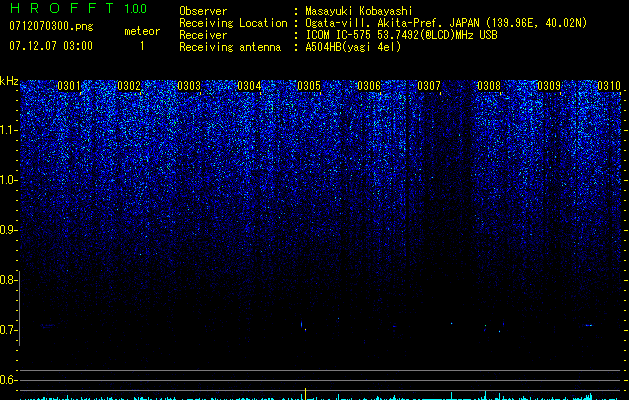The height and width of the screenshot is (400, 629).
Task: Click the 0302 time marker
Action: (129, 86)
